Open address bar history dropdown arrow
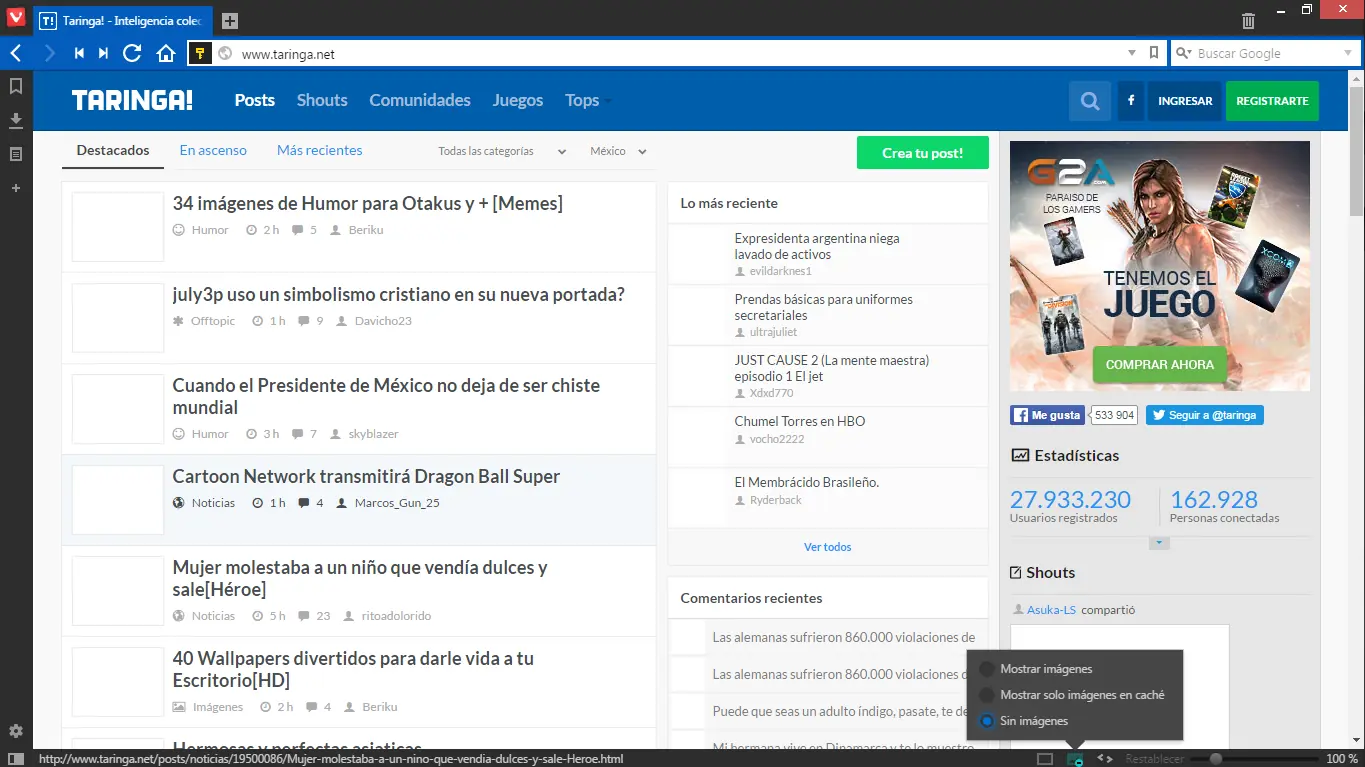 1132,53
